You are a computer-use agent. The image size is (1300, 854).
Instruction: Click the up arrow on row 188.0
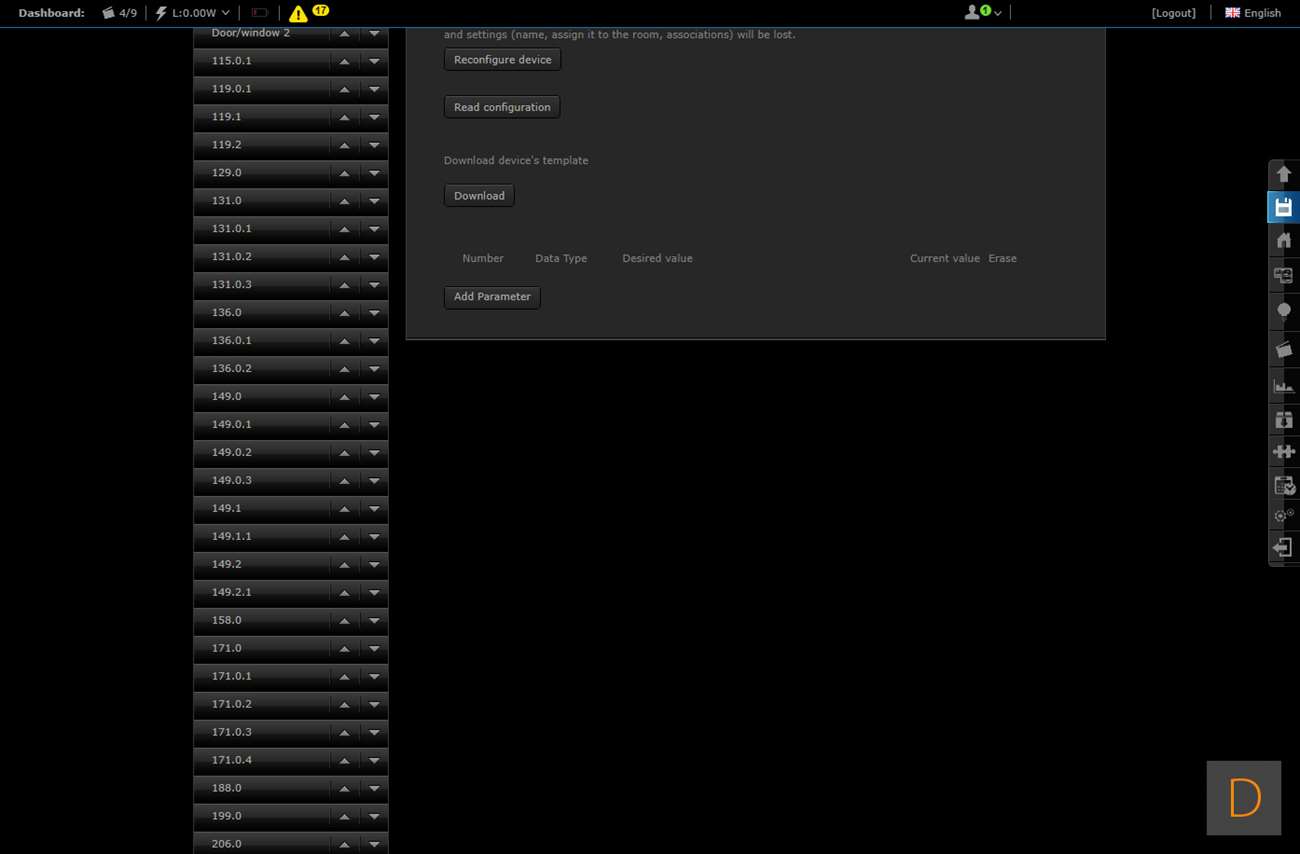coord(344,789)
